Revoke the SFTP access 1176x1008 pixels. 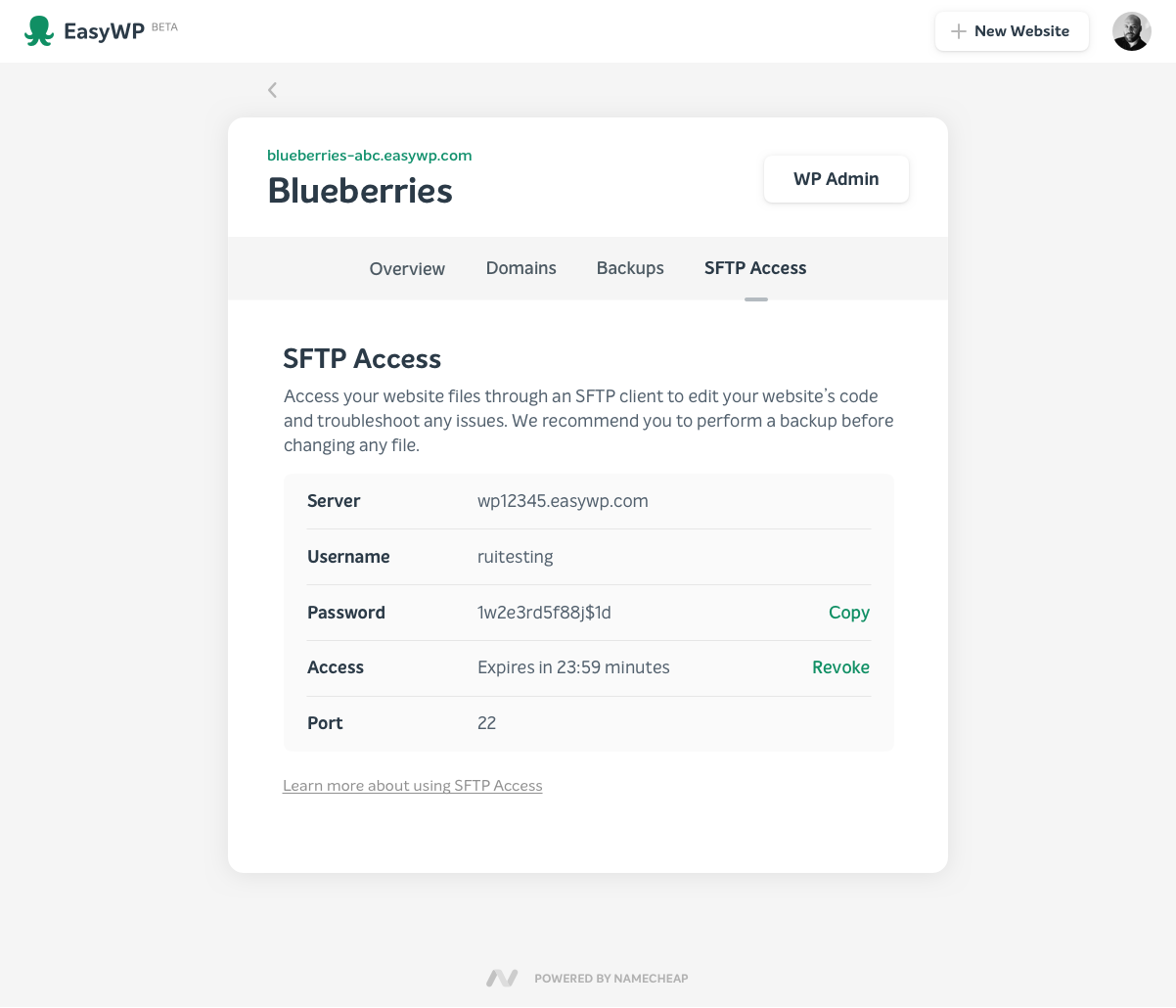point(840,666)
